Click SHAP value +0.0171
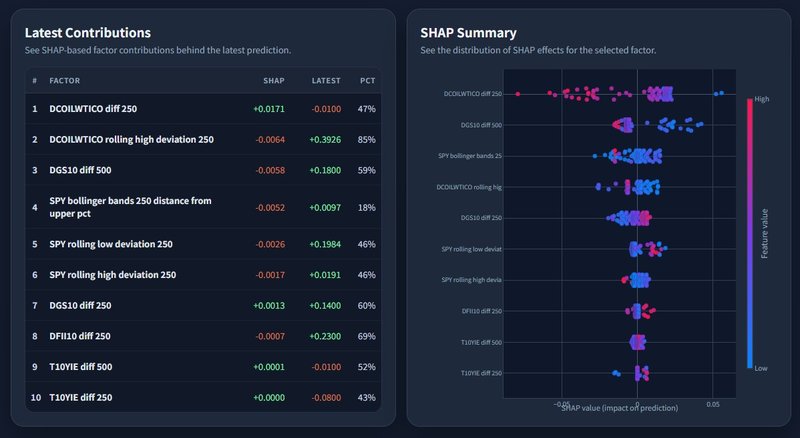The width and height of the screenshot is (800, 438). [x=269, y=109]
